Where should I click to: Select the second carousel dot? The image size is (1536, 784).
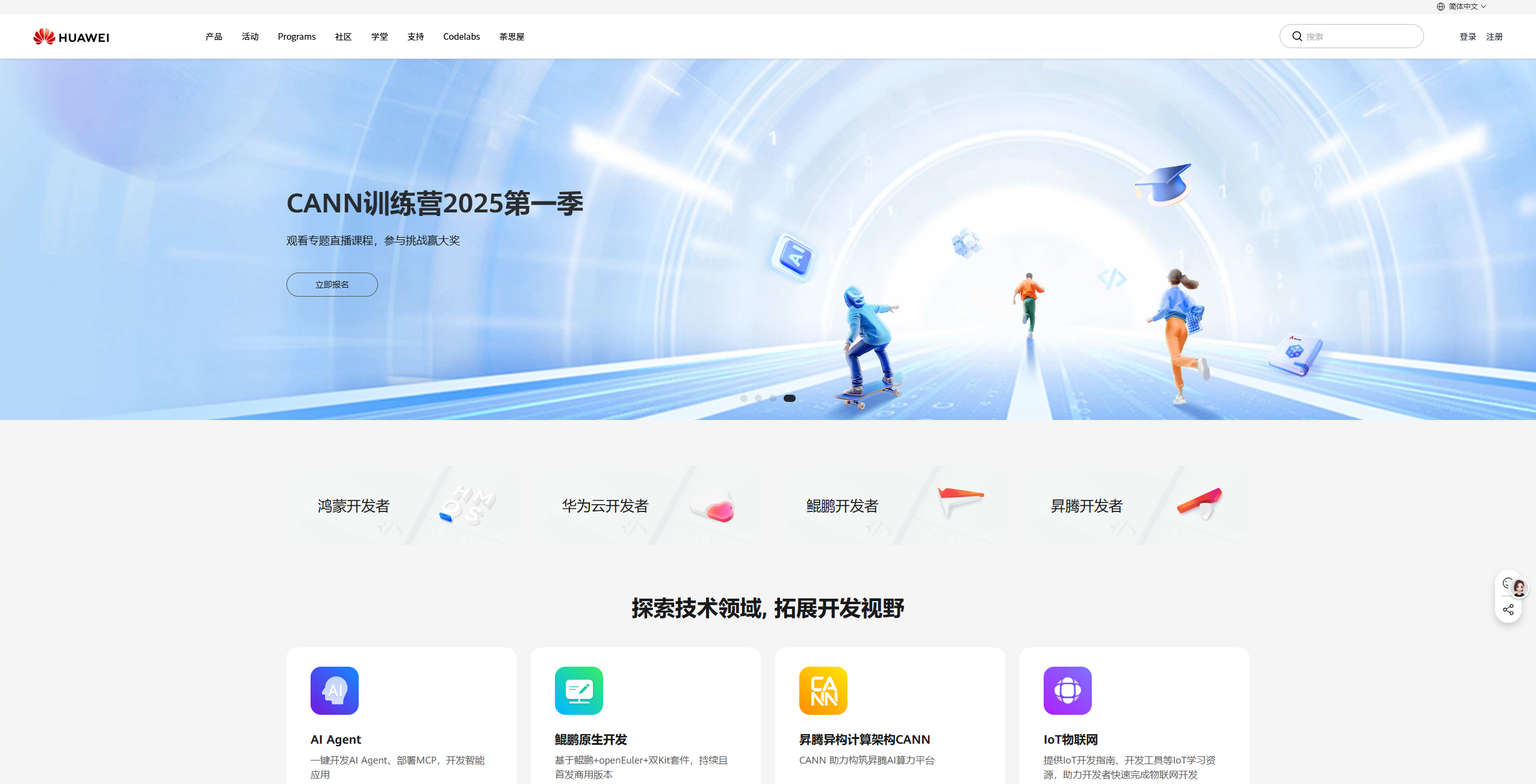click(758, 398)
